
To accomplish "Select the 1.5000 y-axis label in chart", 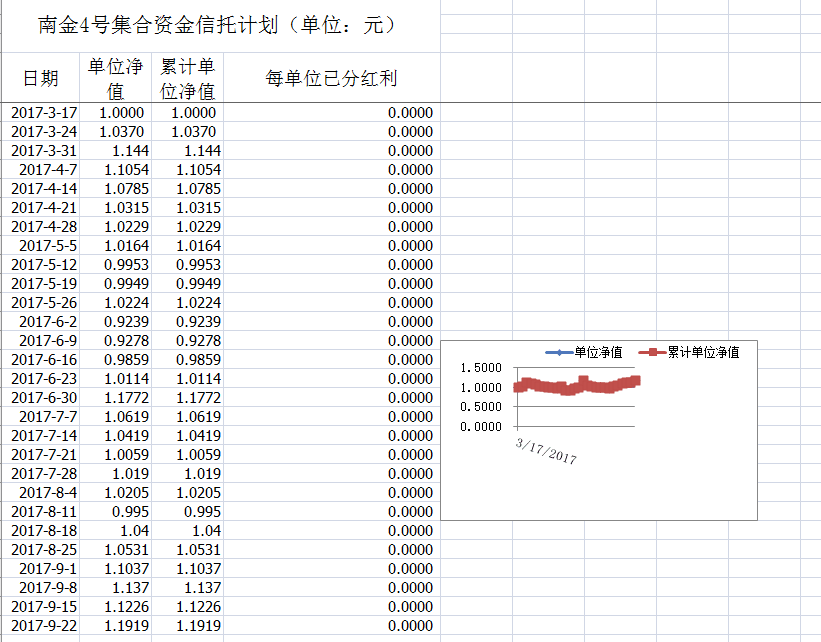I will [x=481, y=369].
